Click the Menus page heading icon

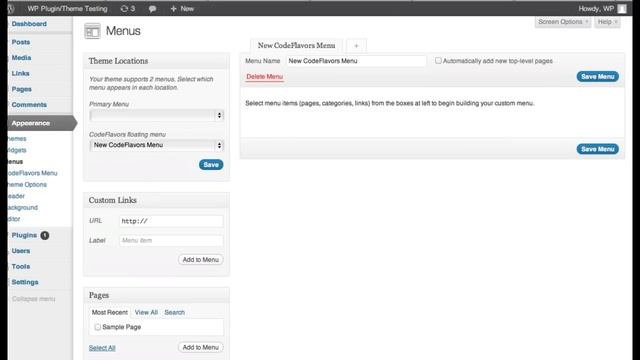[x=92, y=31]
